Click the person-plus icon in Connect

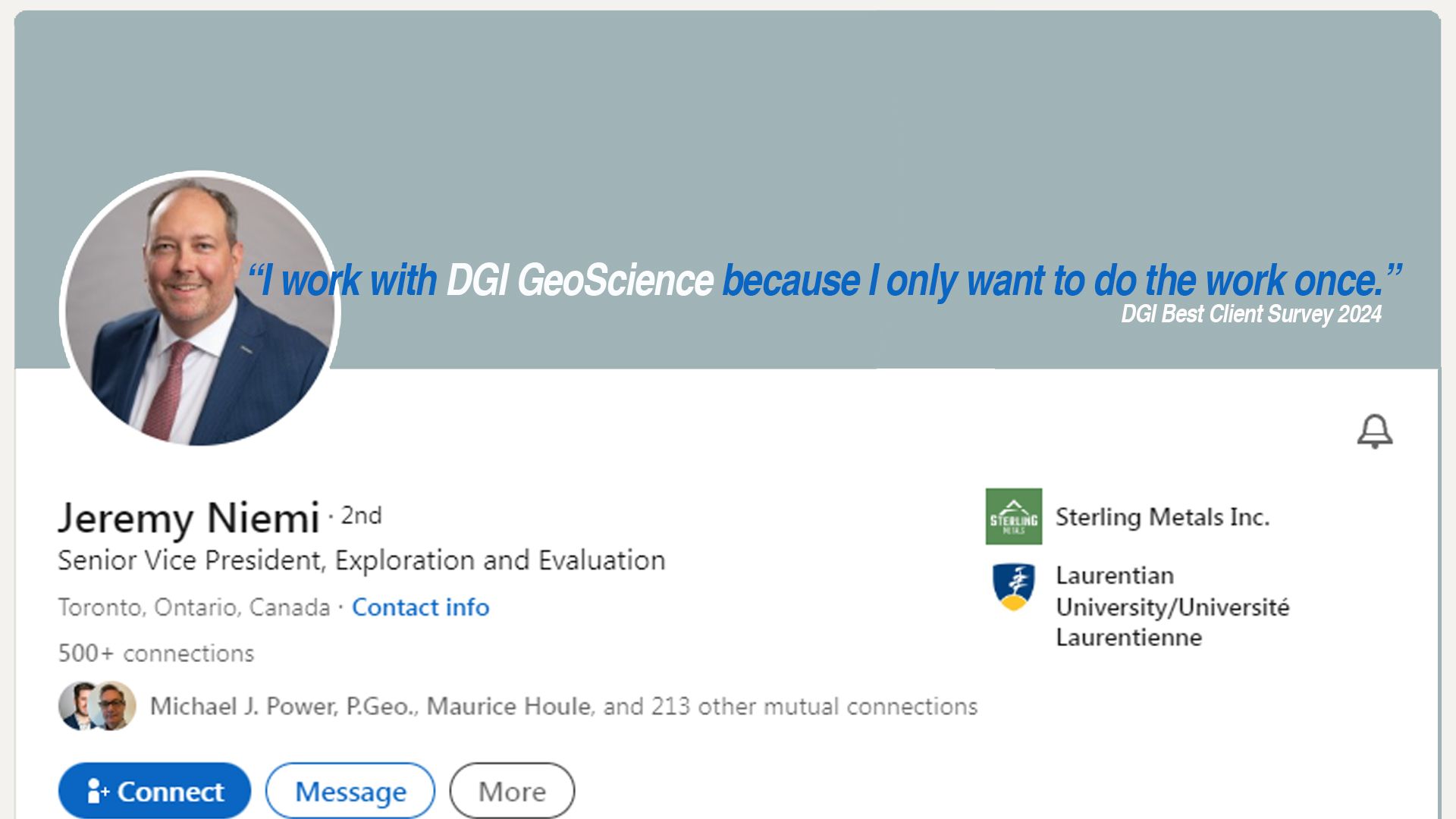pos(98,791)
